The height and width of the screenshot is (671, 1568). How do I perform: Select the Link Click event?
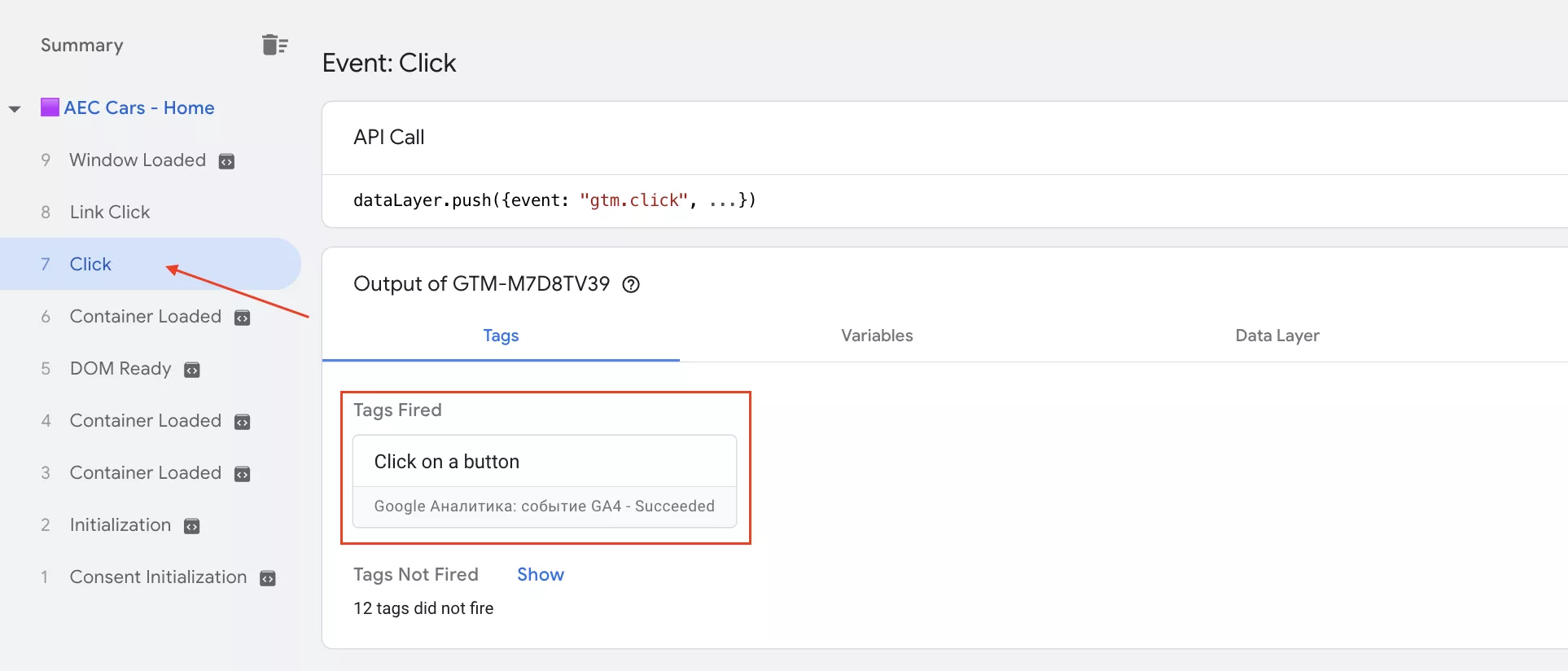(110, 213)
